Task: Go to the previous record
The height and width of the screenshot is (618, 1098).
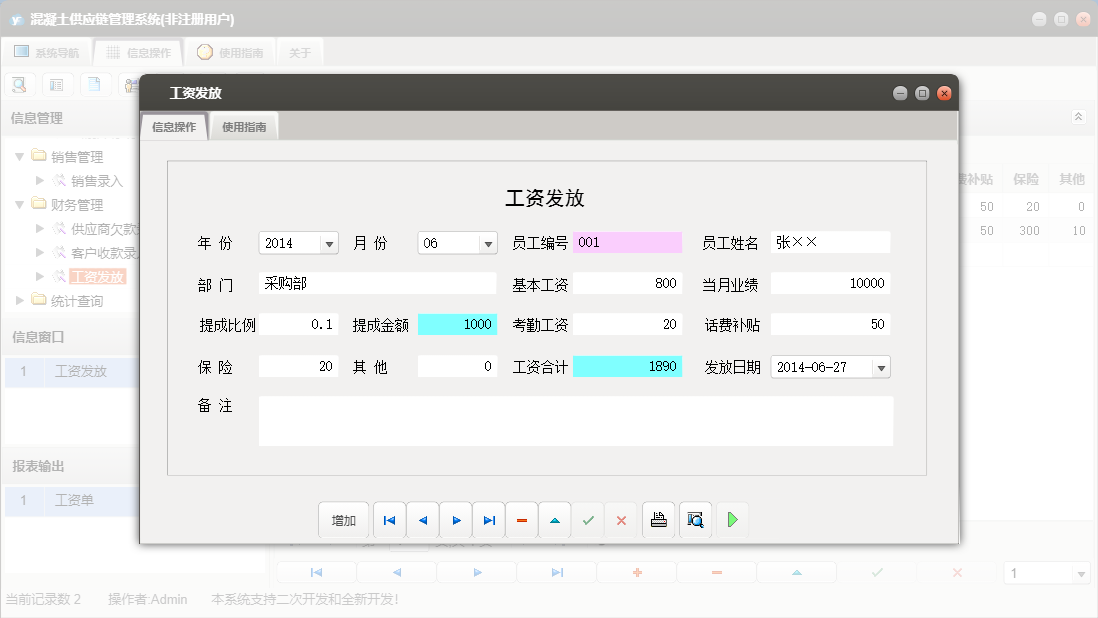Action: [422, 519]
